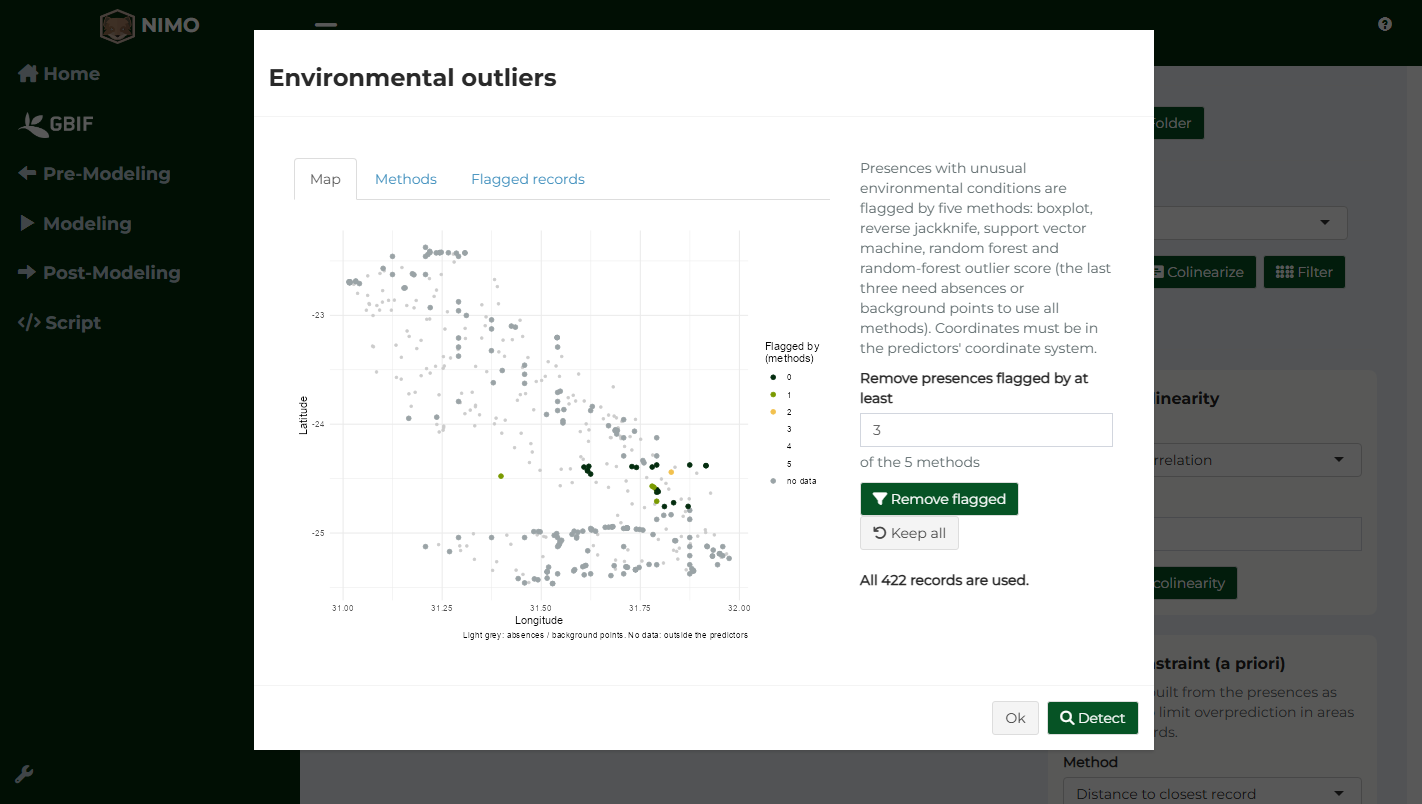1422x804 pixels.
Task: Click the background input field above the colinearity button
Action: pyautogui.click(x=1258, y=534)
